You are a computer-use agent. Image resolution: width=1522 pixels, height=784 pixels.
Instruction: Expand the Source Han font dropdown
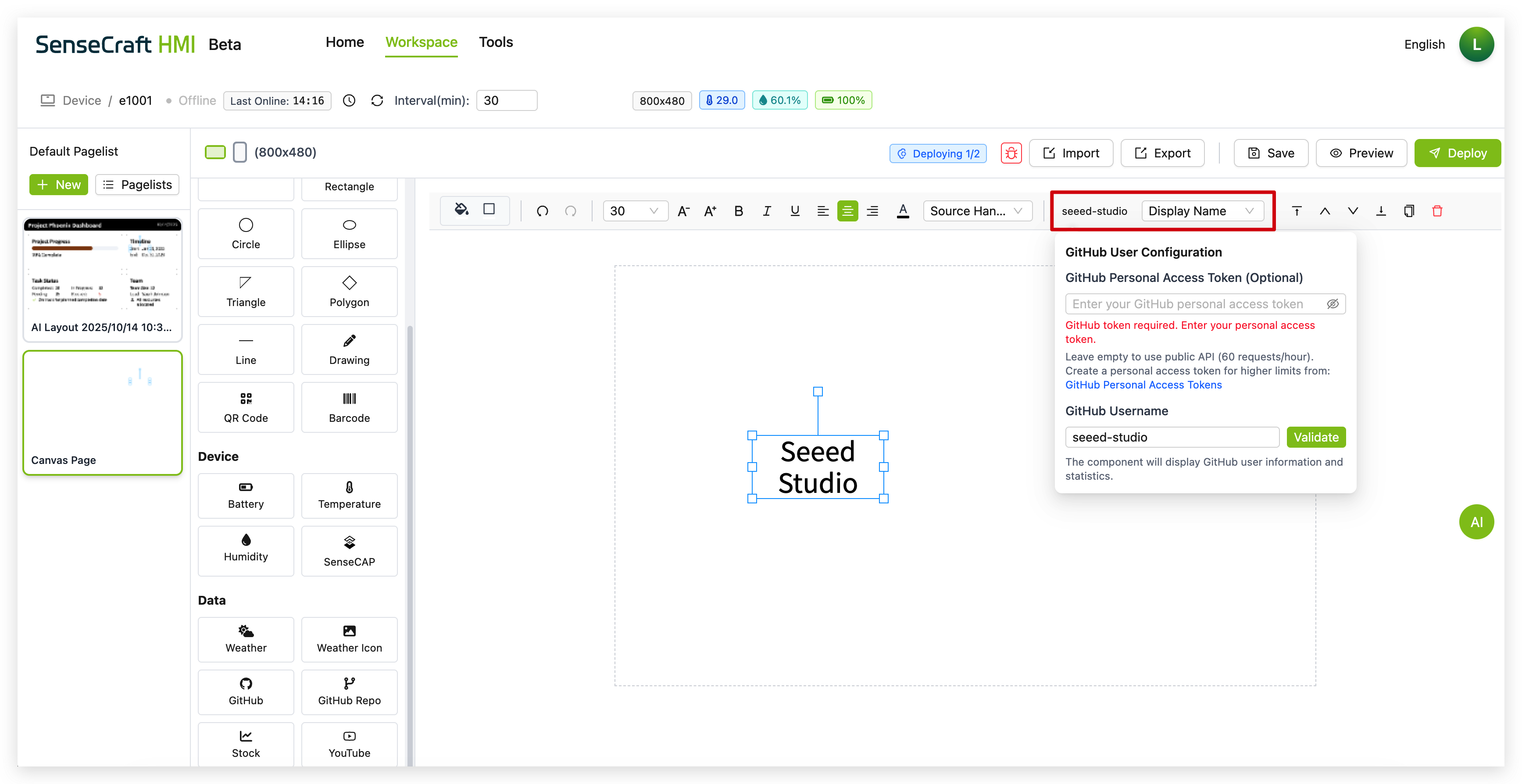click(977, 211)
